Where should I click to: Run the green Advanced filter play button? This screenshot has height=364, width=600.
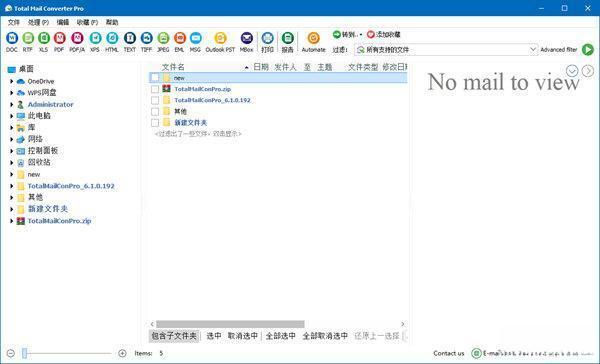click(588, 49)
